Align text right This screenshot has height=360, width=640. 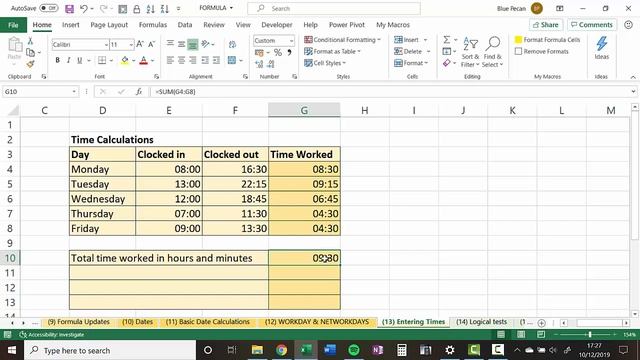[x=193, y=60]
